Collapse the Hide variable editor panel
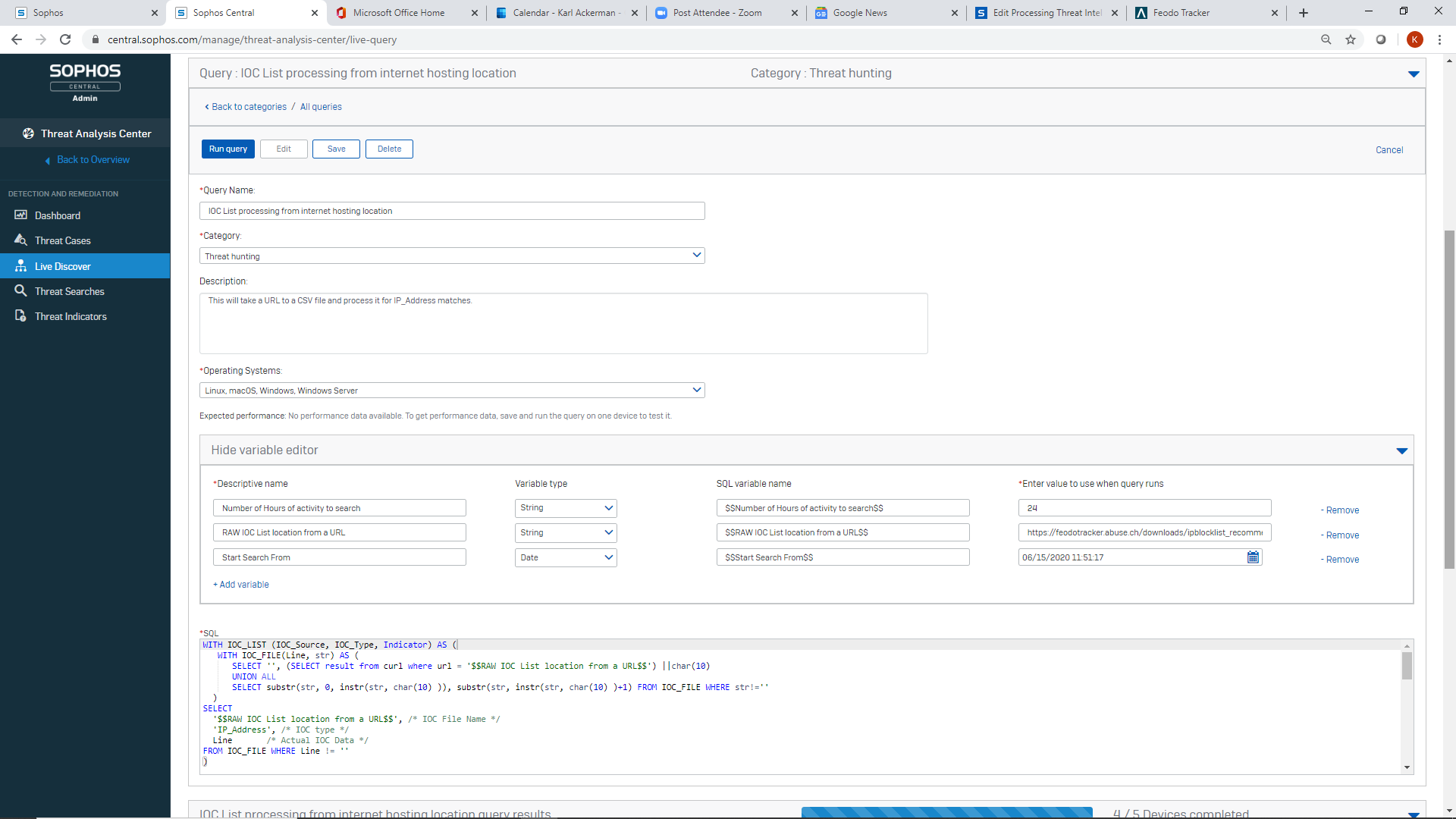Viewport: 1456px width, 819px height. [1401, 450]
